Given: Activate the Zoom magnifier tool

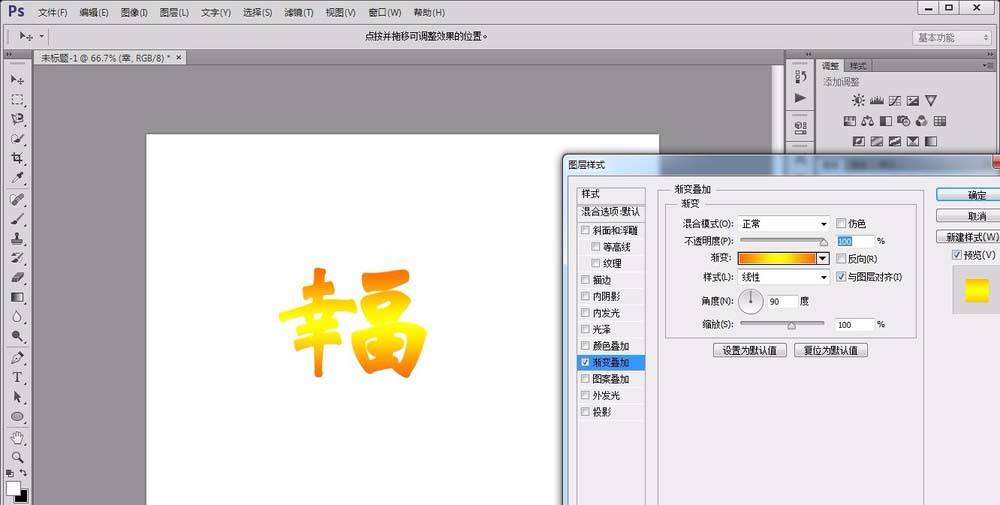Looking at the screenshot, I should (x=18, y=456).
